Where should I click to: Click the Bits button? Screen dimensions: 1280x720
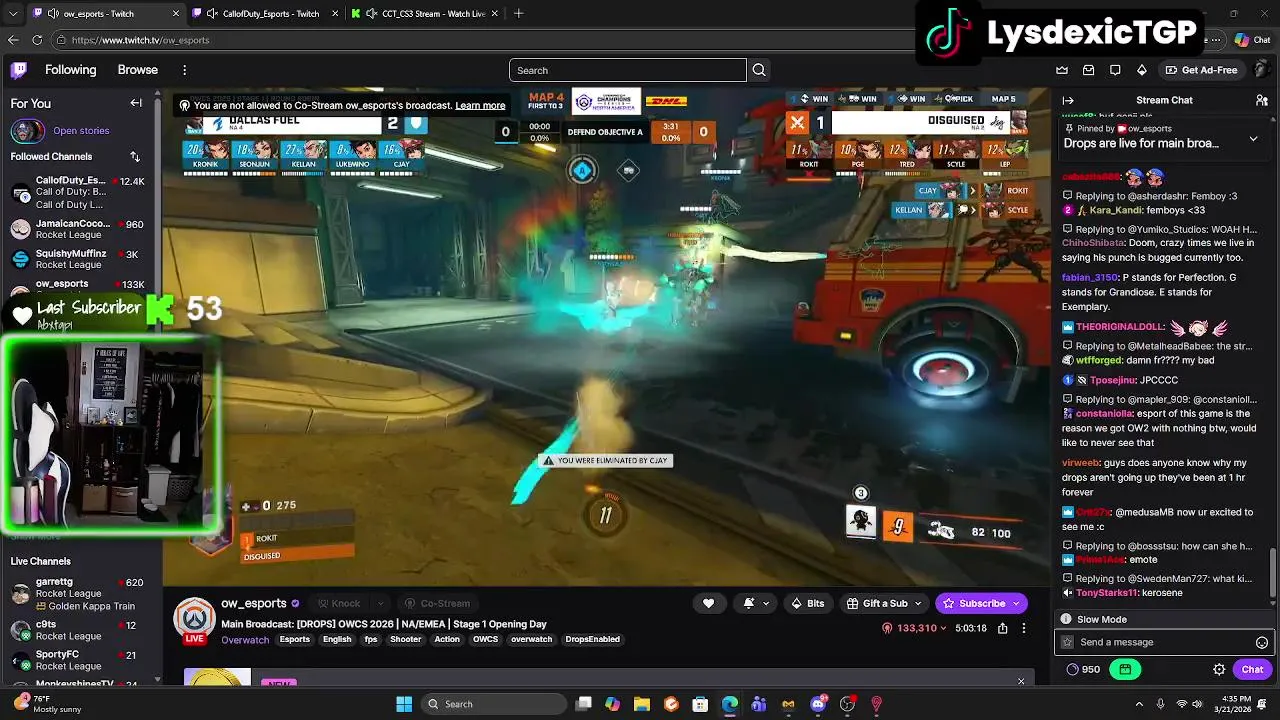[808, 603]
